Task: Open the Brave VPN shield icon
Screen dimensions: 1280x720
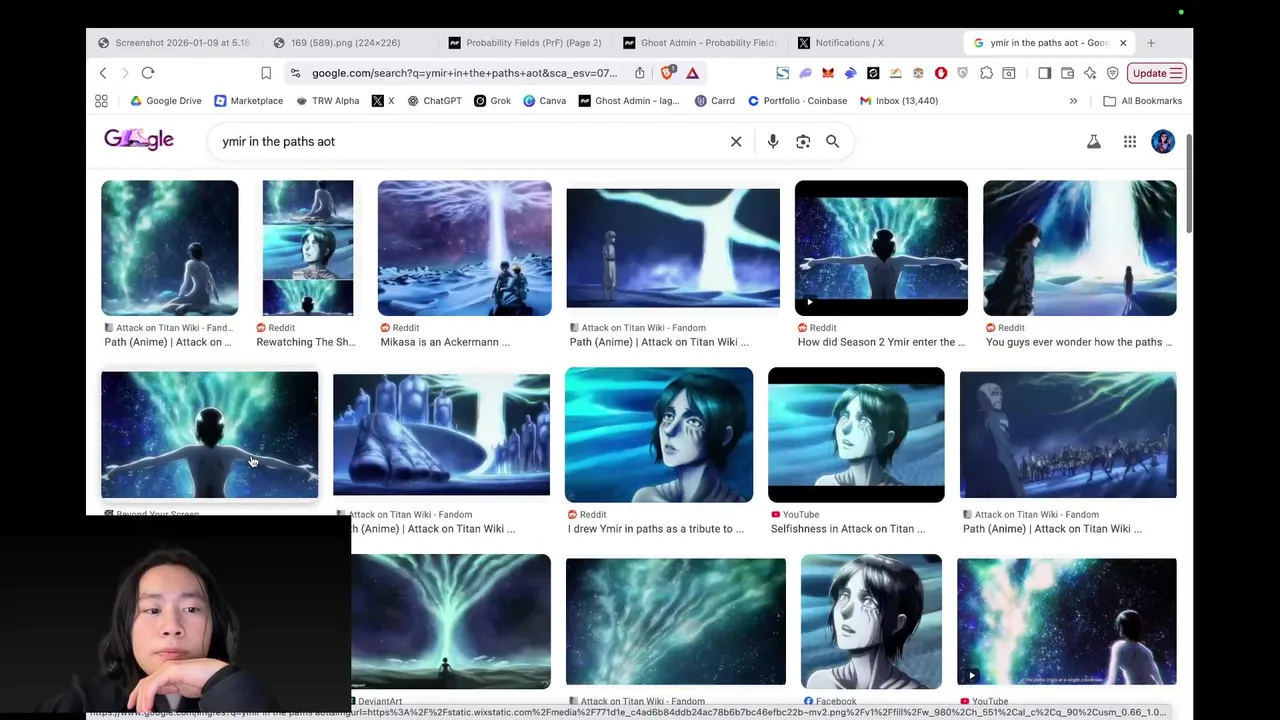Action: coord(1112,73)
